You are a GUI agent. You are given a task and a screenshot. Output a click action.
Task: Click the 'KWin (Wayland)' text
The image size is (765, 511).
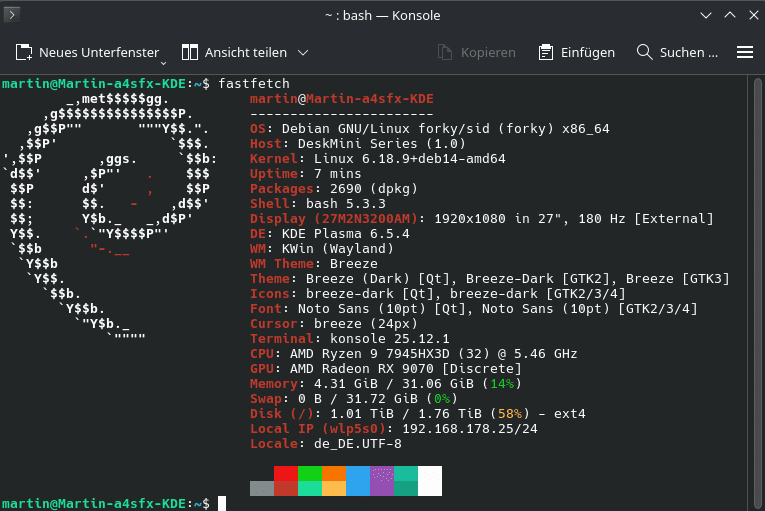click(338, 249)
